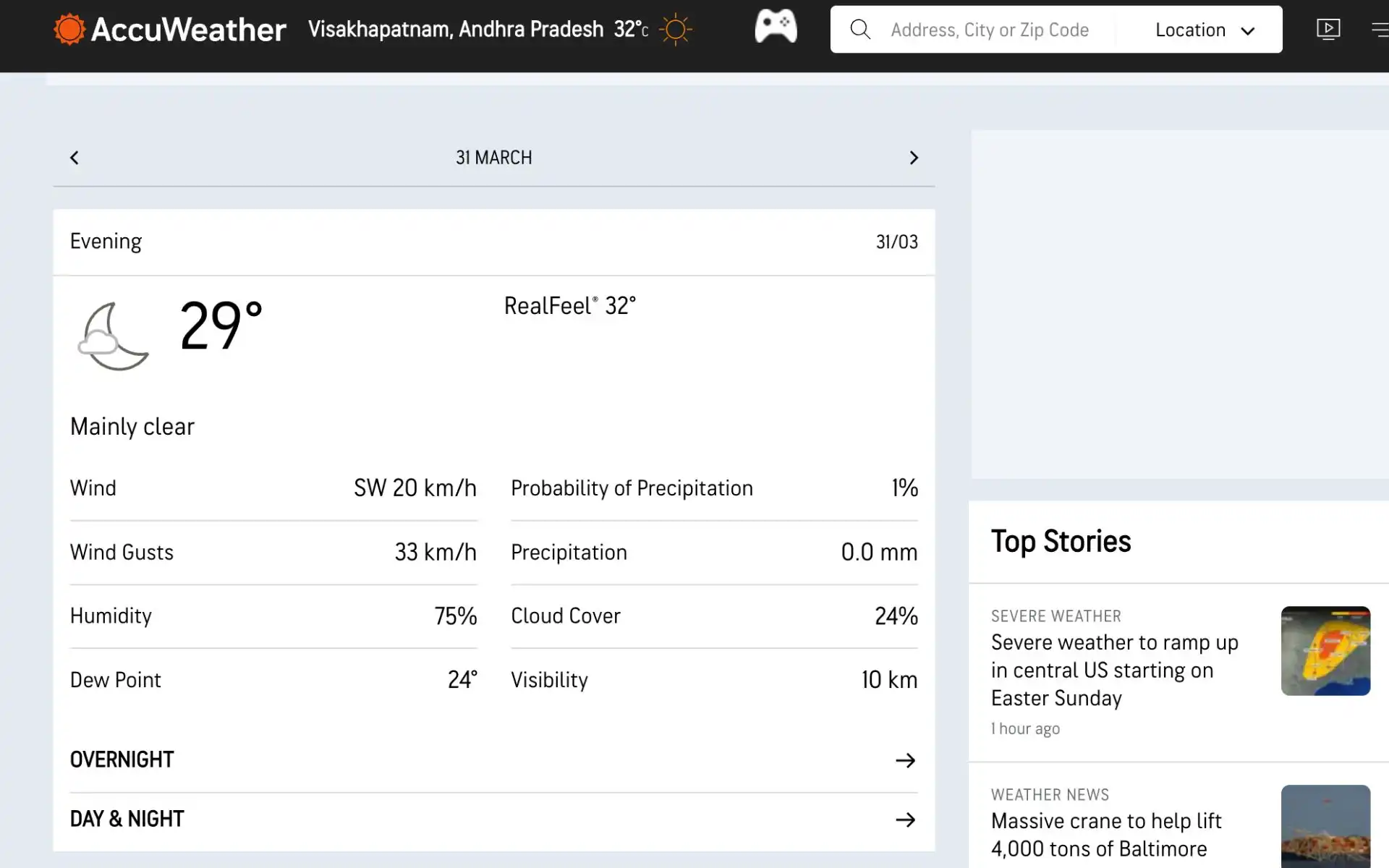Click the severe weather map thumbnail

click(1325, 651)
